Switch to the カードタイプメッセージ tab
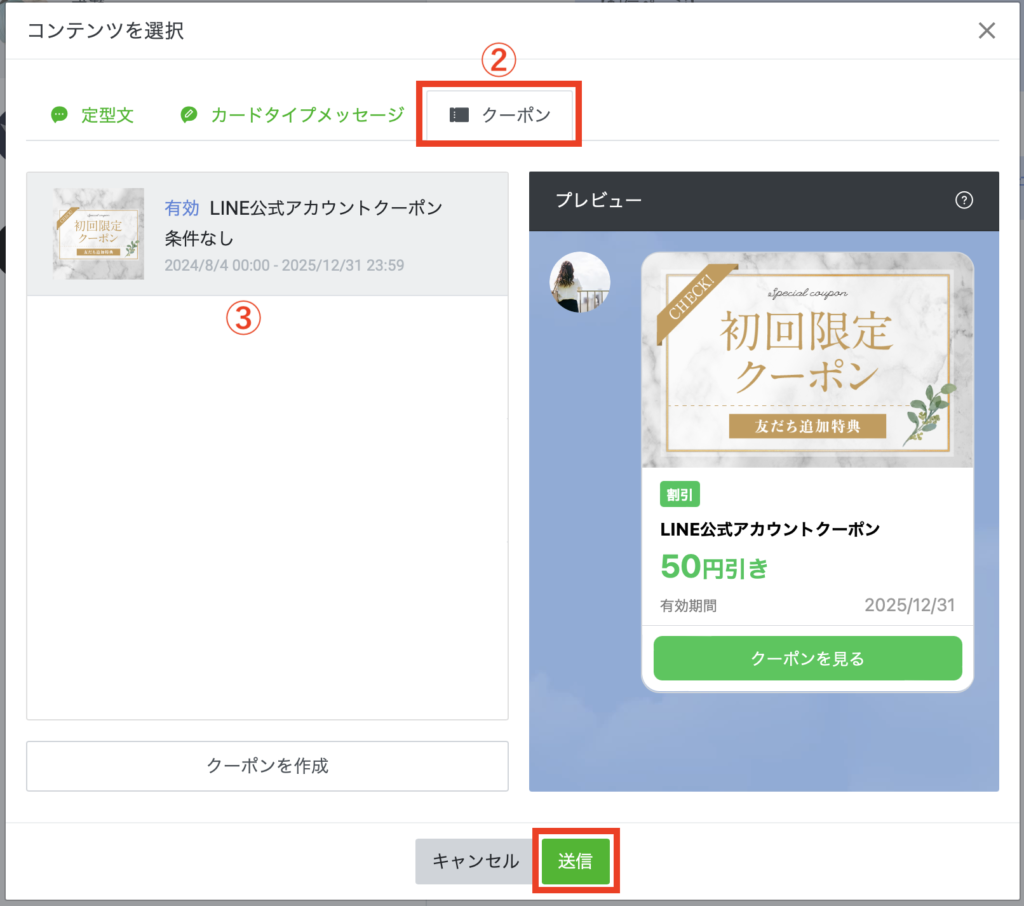 coord(306,115)
